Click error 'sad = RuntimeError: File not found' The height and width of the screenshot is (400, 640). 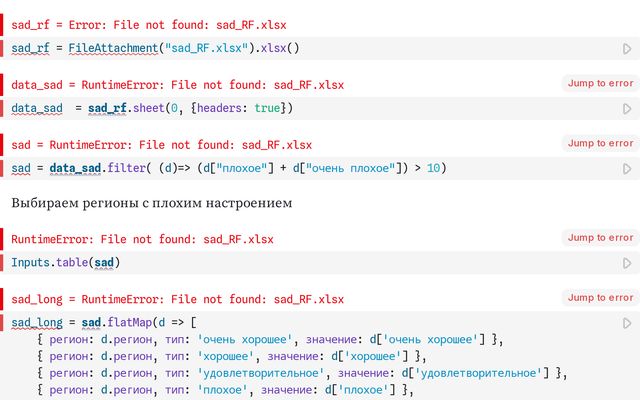coord(162,145)
